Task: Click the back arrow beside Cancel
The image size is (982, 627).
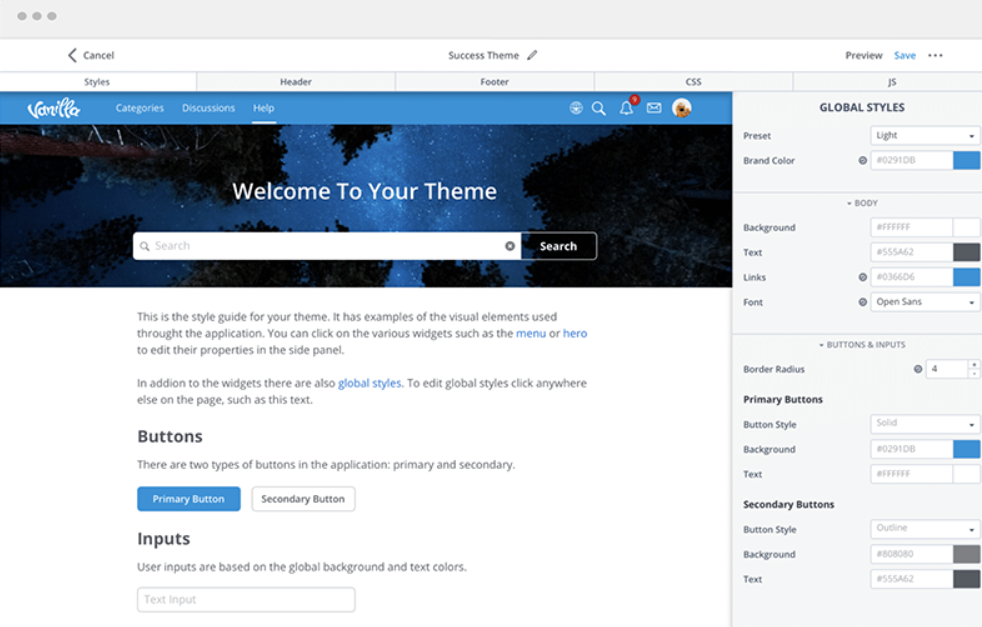Action: [71, 55]
